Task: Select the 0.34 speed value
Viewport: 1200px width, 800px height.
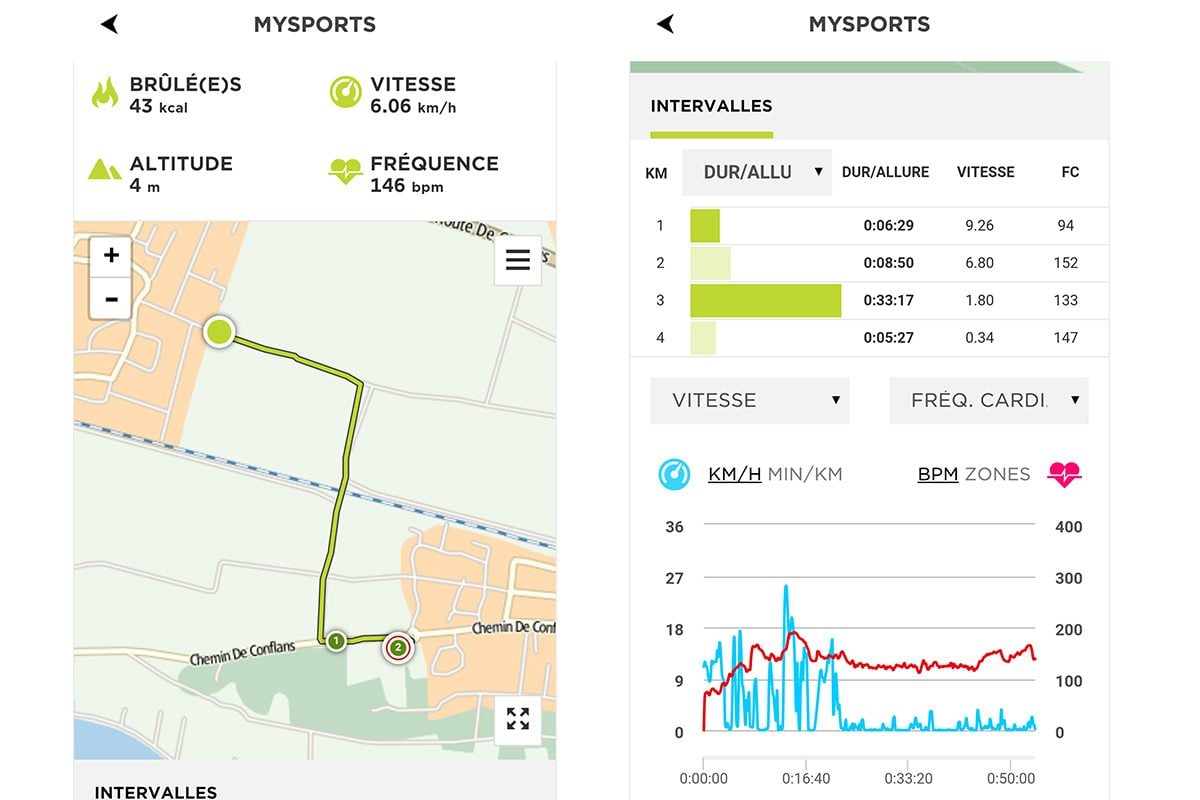Action: pos(980,338)
